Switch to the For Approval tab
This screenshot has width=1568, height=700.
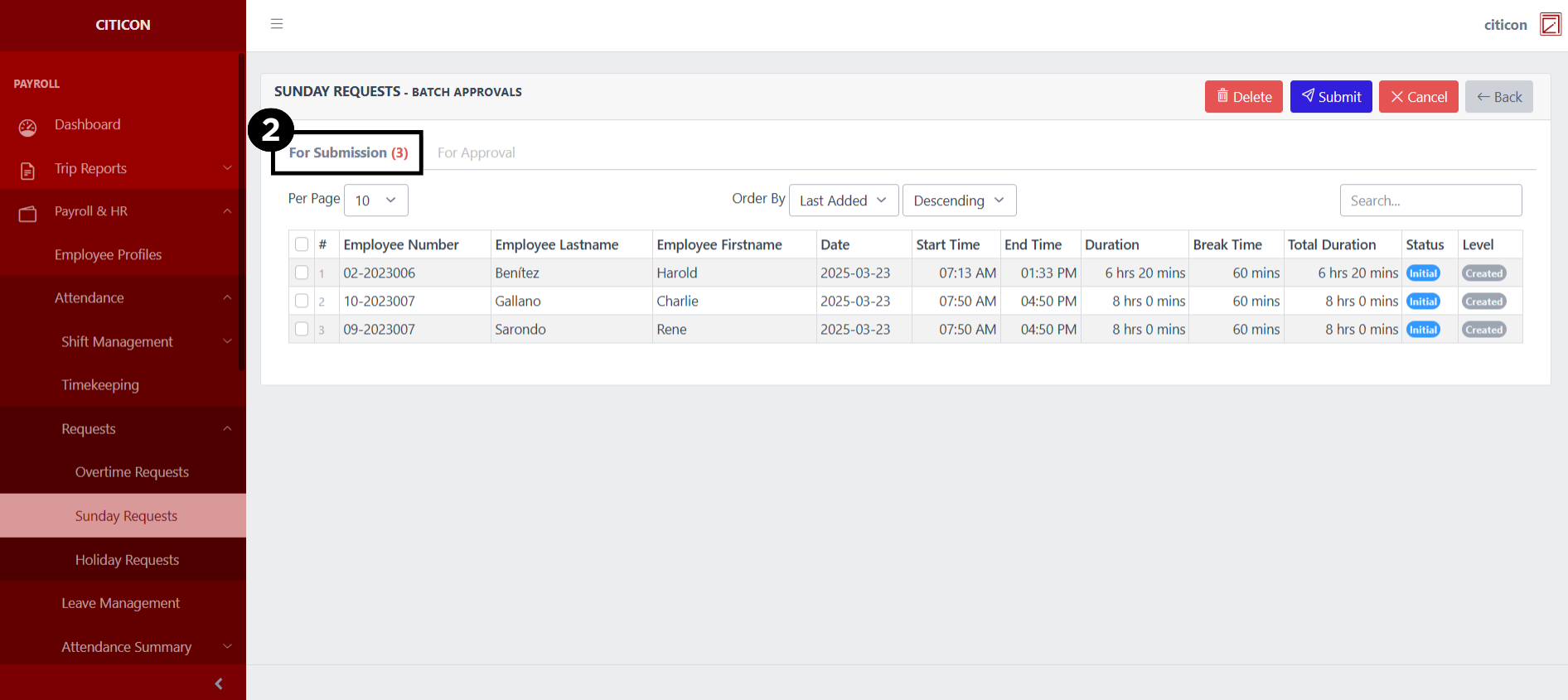point(476,152)
